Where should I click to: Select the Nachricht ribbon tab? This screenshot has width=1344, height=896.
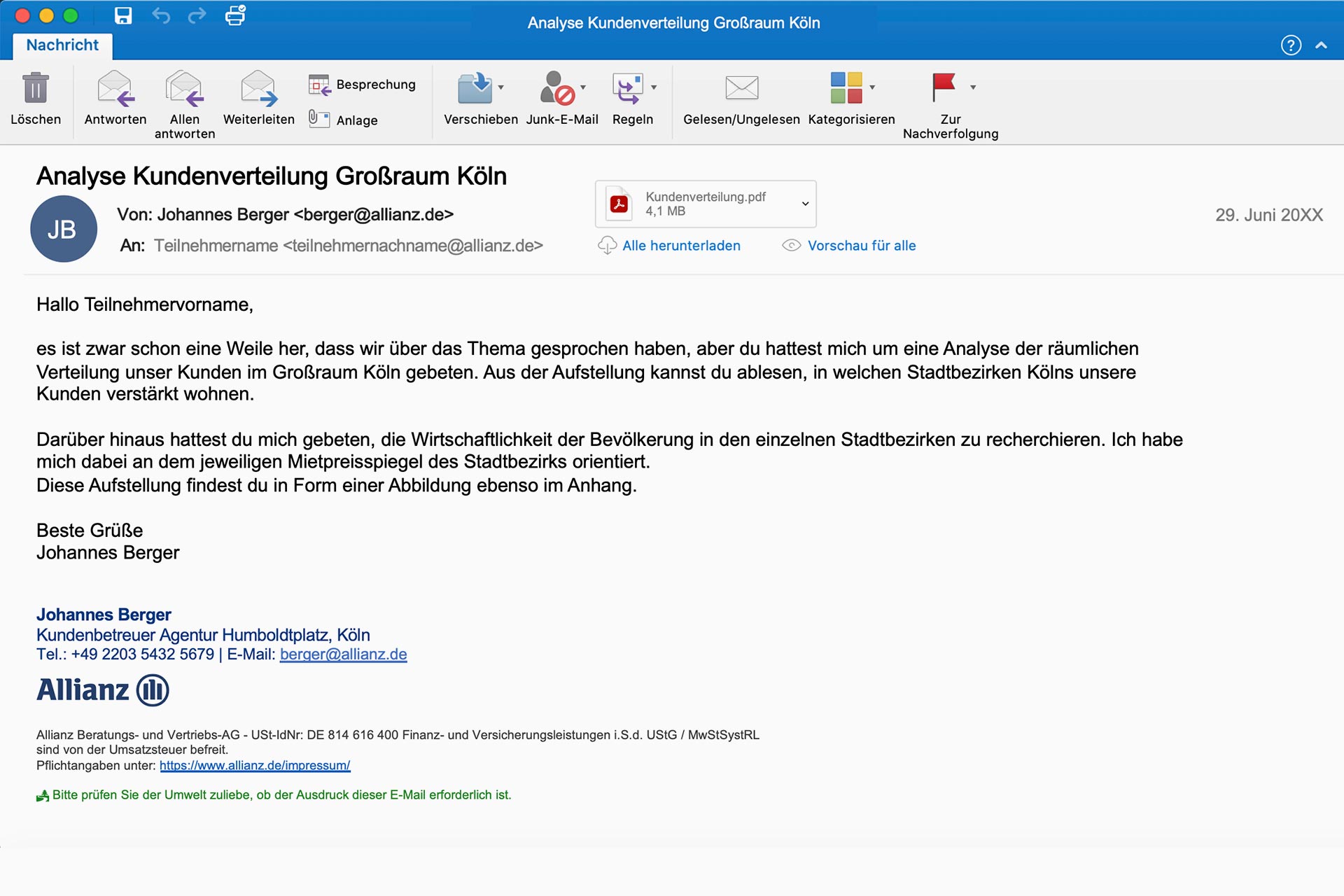coord(62,45)
